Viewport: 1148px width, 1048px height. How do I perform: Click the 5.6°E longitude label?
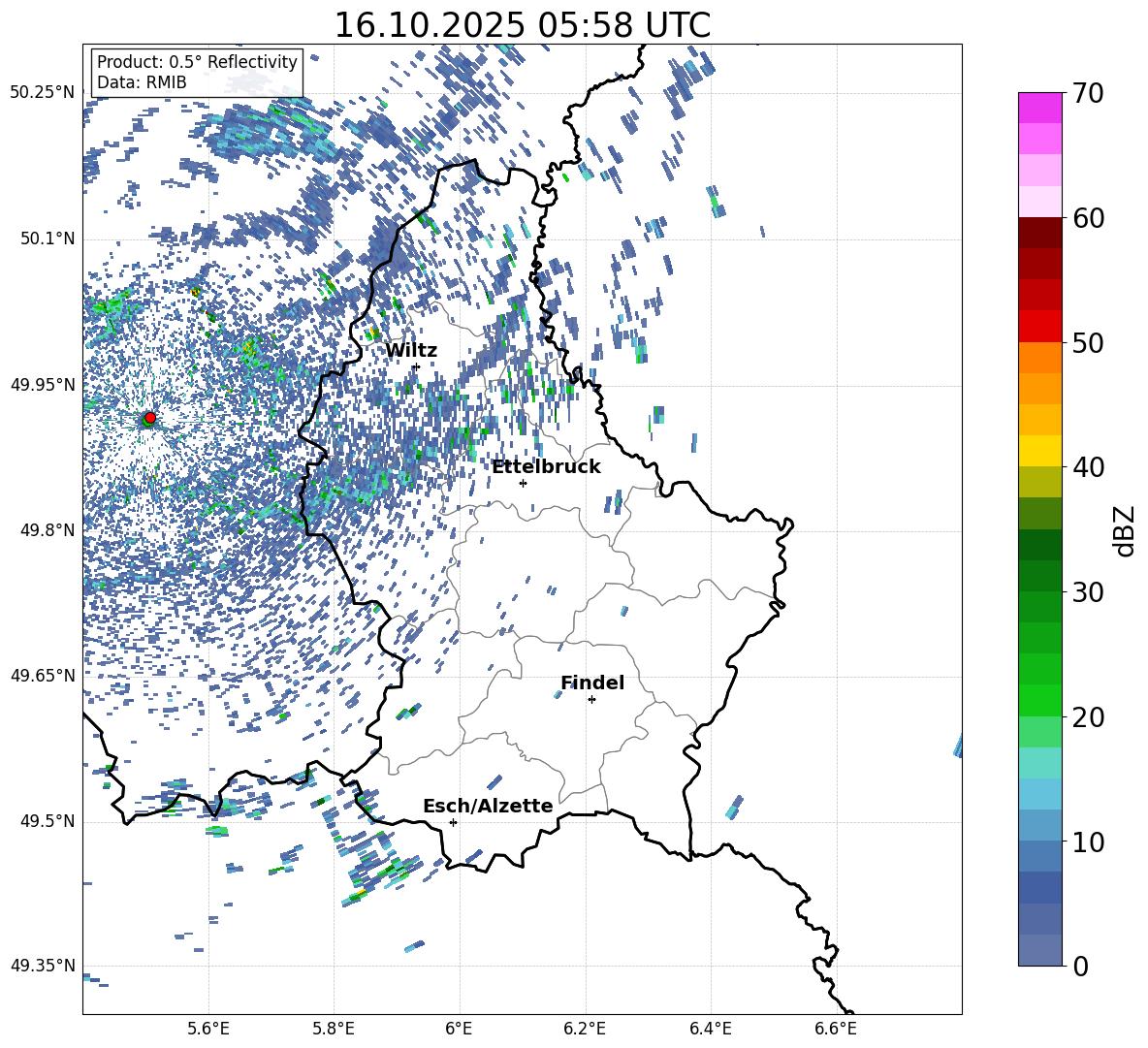coord(208,1029)
